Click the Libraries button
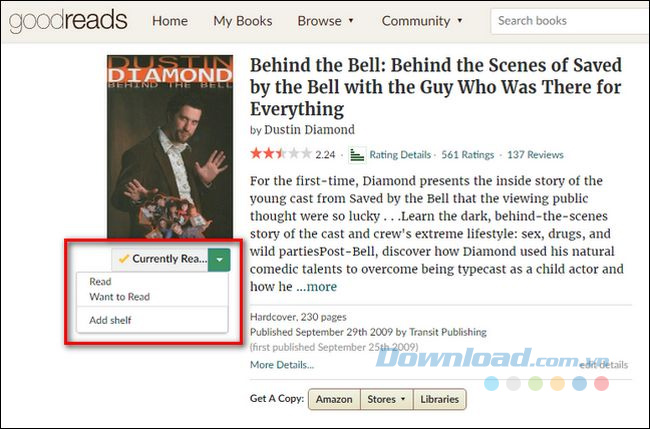The width and height of the screenshot is (650, 429). [x=439, y=399]
